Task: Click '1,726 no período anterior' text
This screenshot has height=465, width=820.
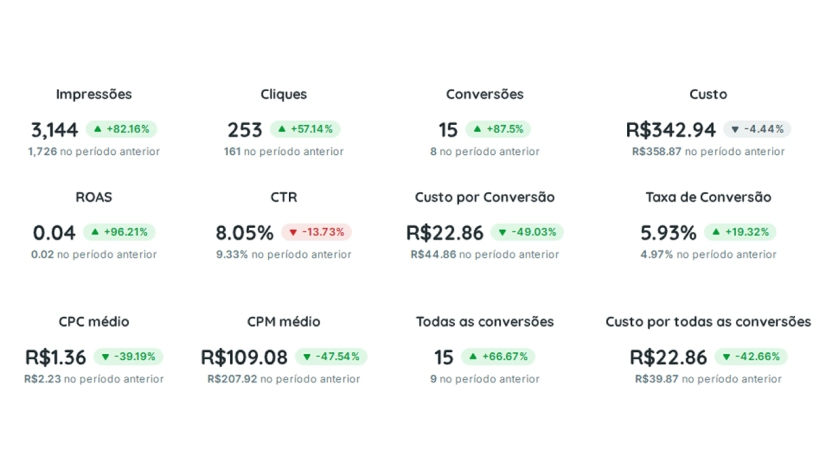Action: (94, 152)
